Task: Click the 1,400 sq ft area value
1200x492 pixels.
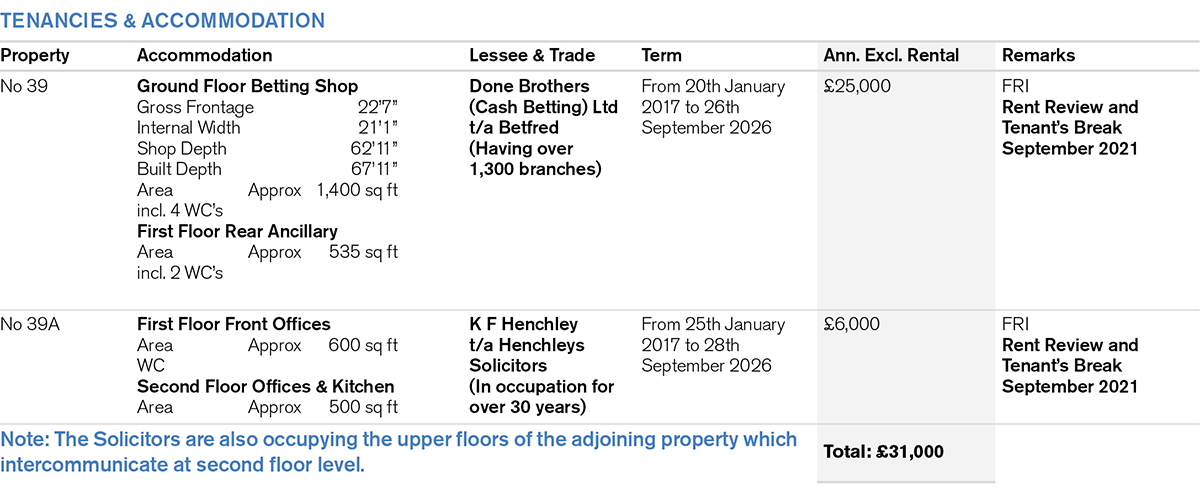Action: 357,190
